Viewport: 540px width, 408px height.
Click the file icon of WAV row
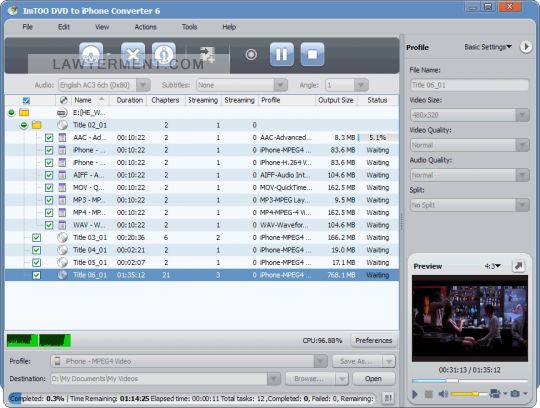(62, 225)
